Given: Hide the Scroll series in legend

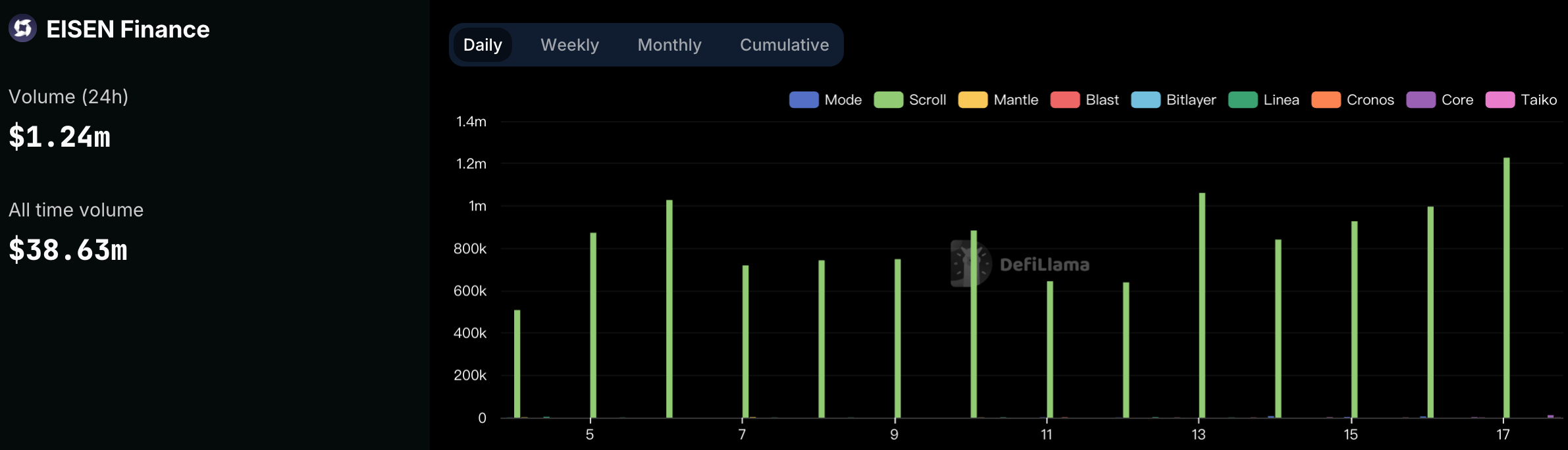Looking at the screenshot, I should (910, 100).
